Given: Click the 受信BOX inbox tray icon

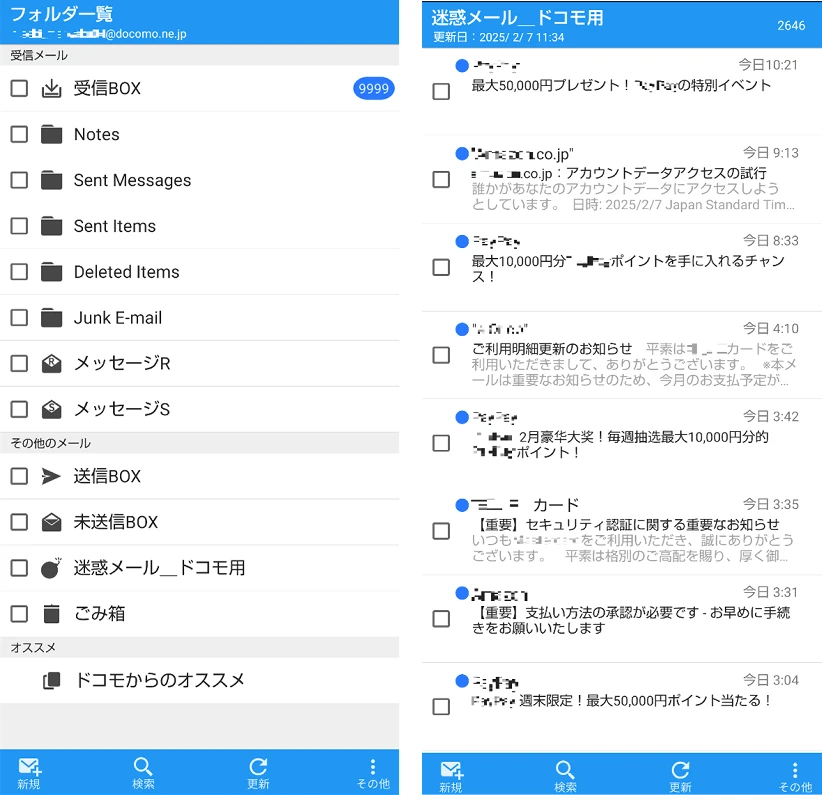Looking at the screenshot, I should coord(51,89).
